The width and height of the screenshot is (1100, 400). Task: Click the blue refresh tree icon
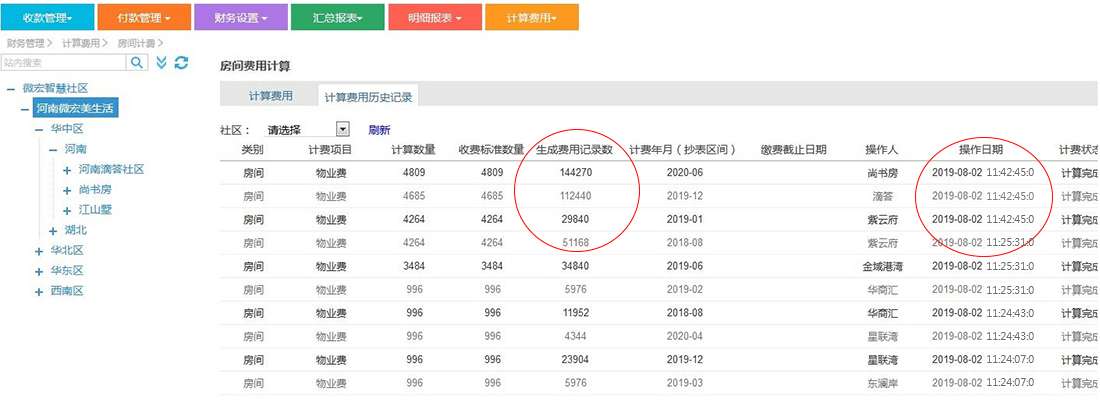(x=181, y=63)
